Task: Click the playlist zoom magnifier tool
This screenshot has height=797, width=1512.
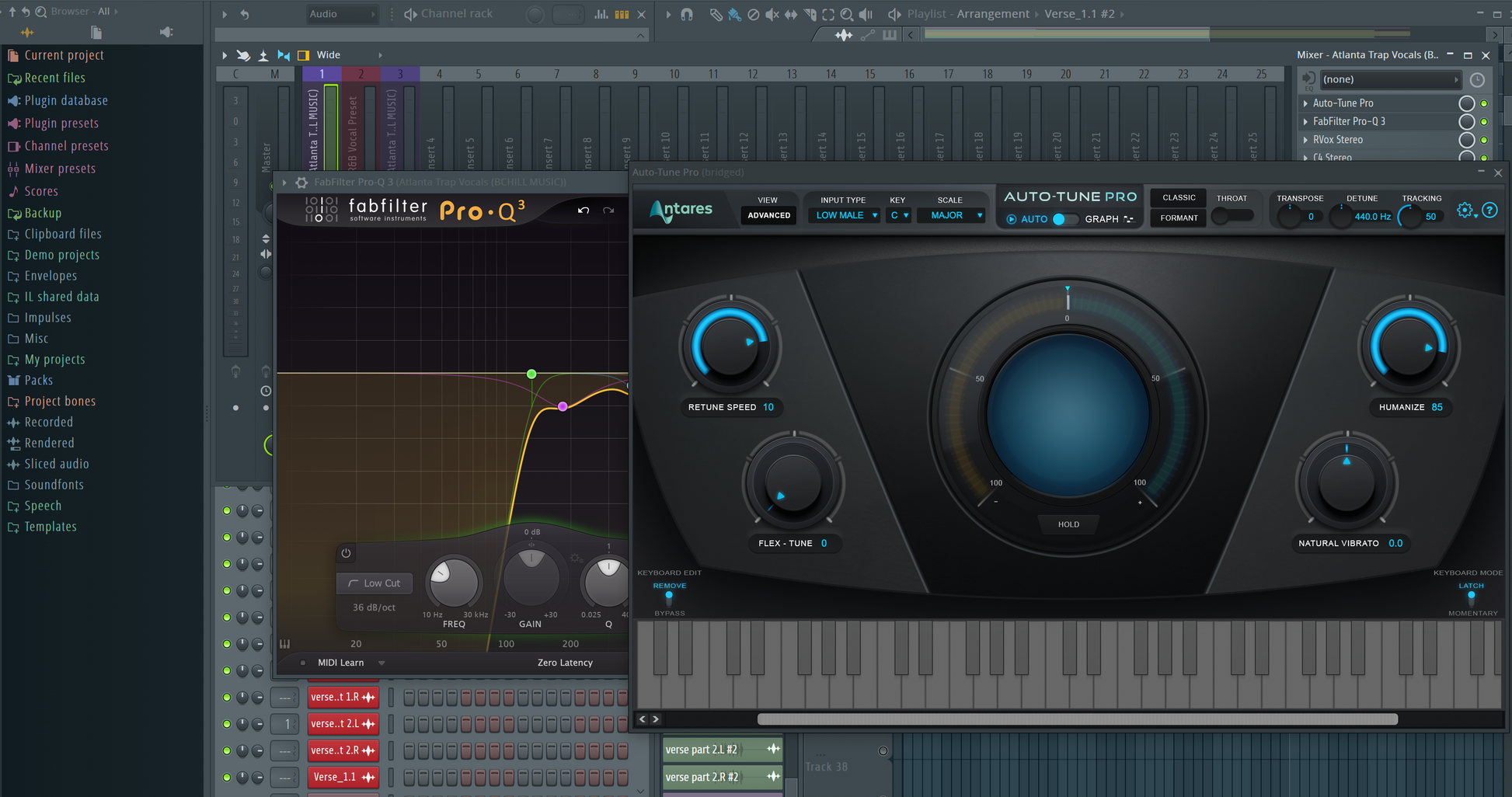Action: click(847, 14)
